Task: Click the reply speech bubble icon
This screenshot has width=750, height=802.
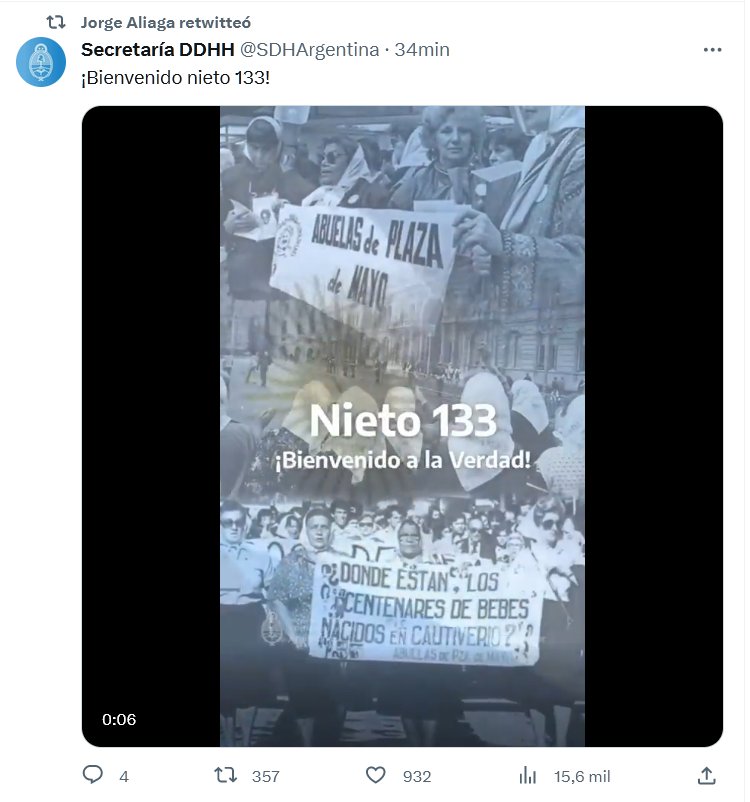Action: (x=93, y=775)
